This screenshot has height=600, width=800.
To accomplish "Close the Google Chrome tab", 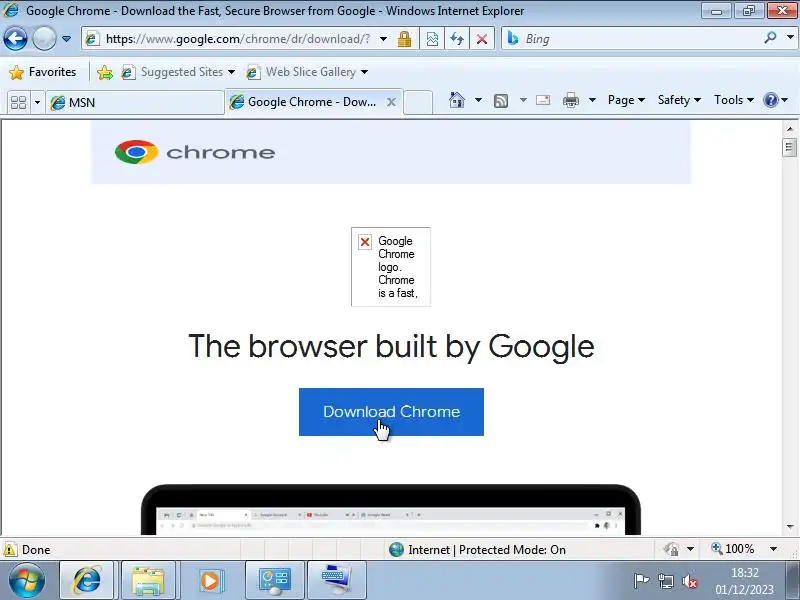I will [x=391, y=102].
